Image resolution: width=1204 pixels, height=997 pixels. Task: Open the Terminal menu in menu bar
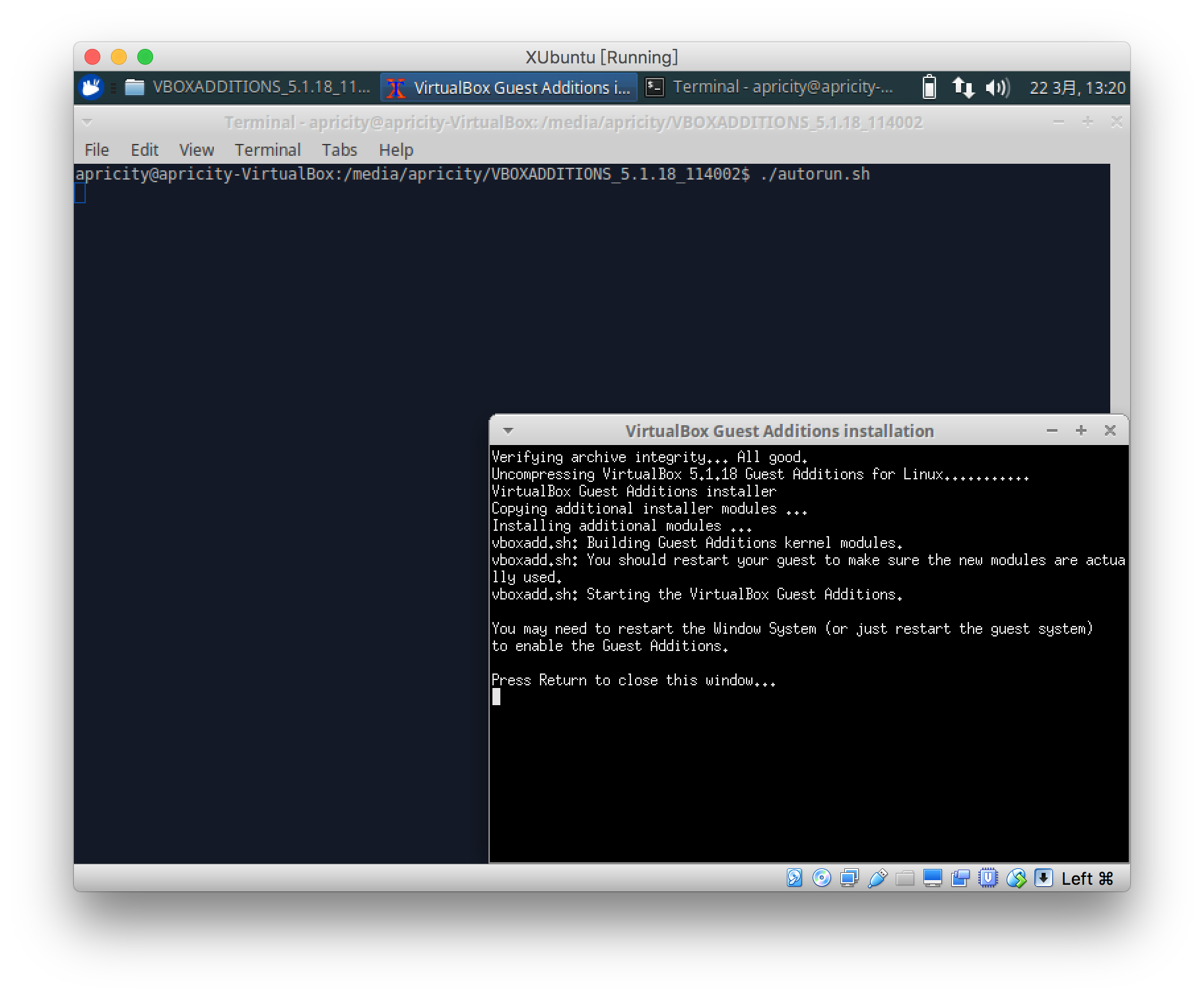coord(267,150)
